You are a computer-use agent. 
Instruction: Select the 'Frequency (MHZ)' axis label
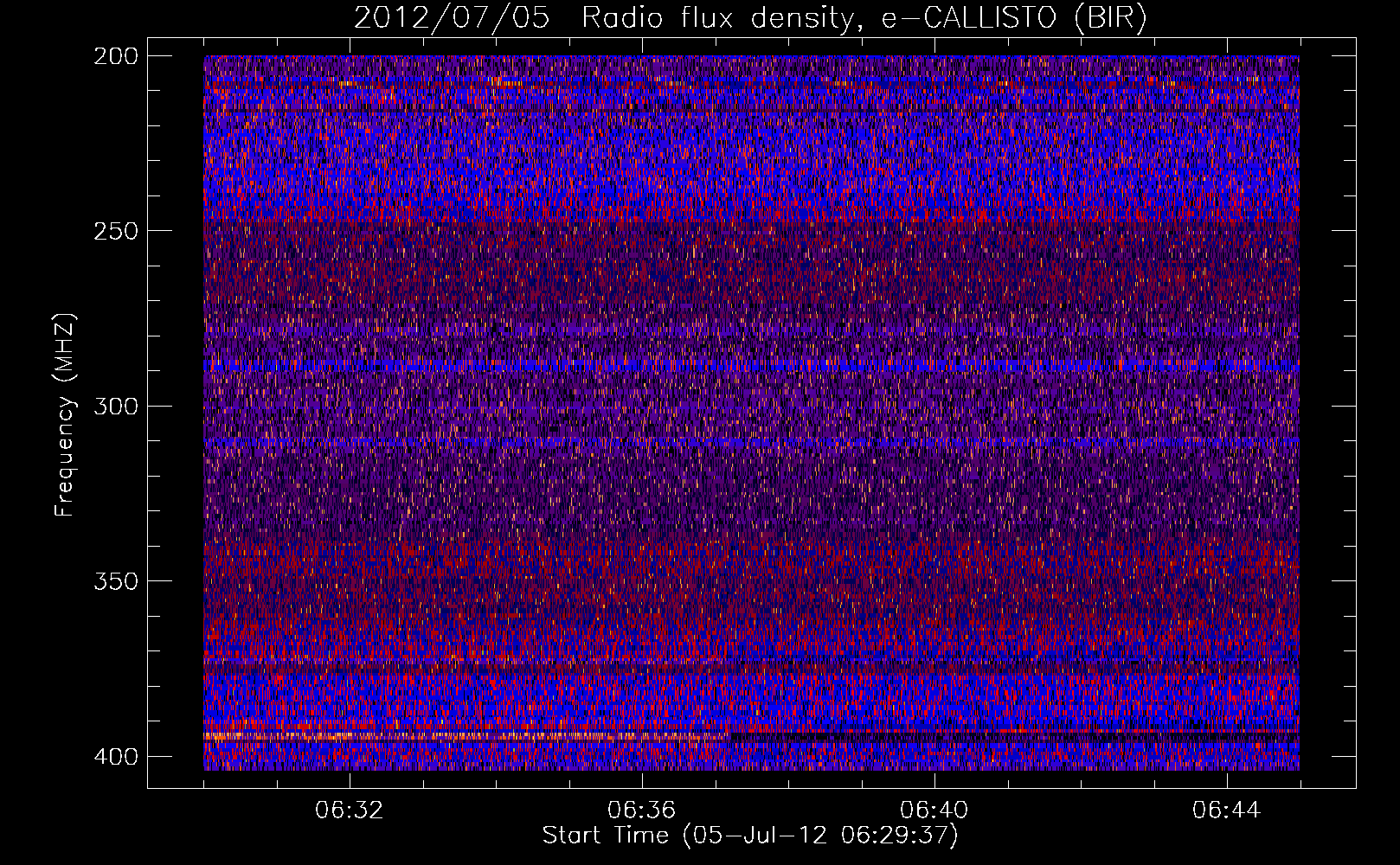[65, 414]
